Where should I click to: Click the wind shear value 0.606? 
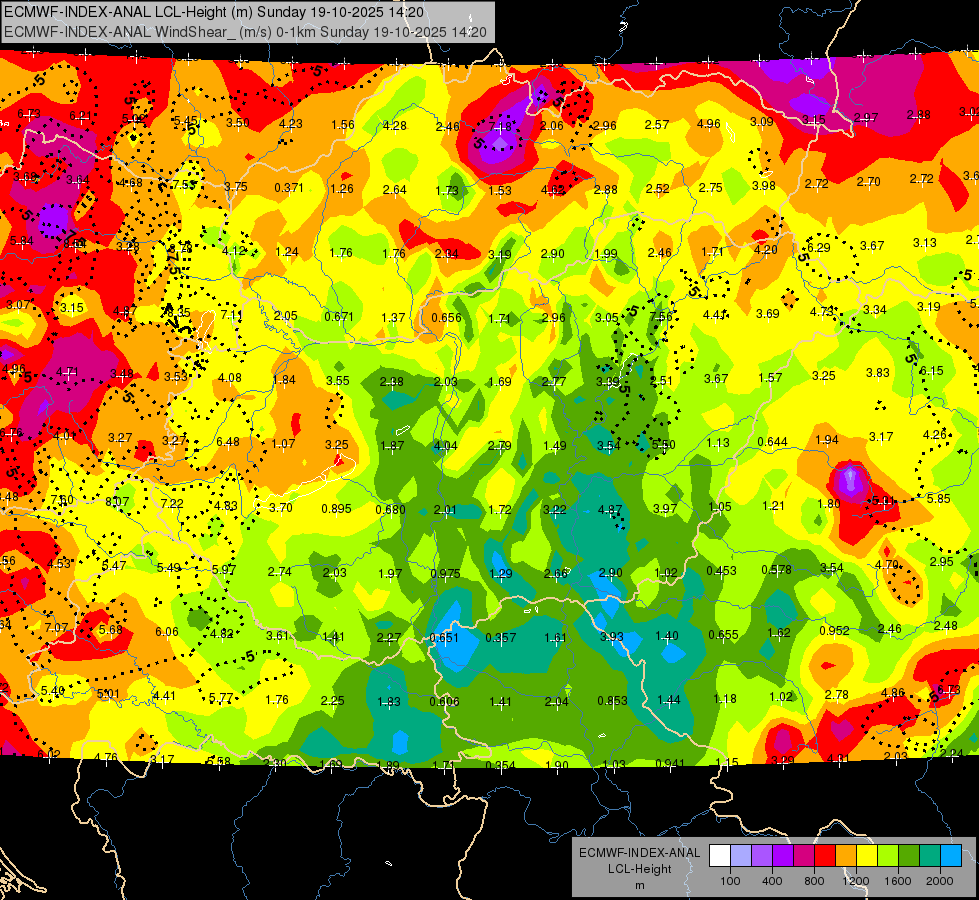(444, 701)
